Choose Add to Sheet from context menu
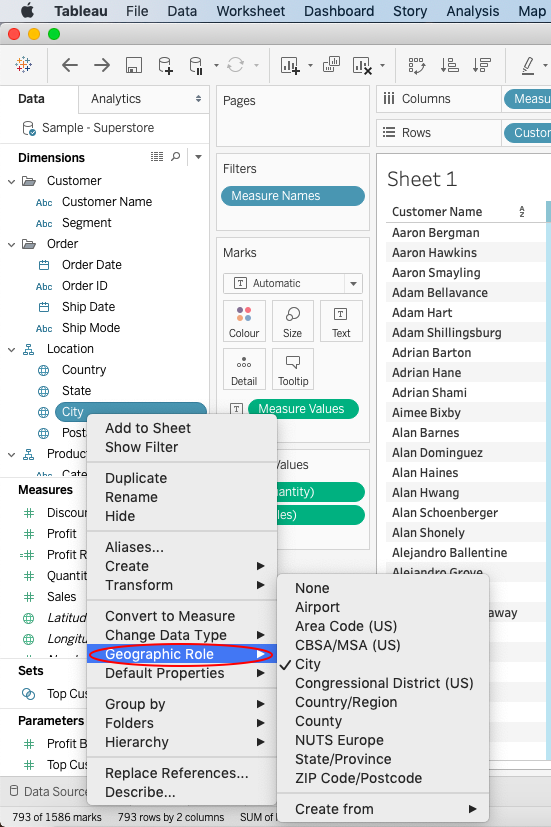The height and width of the screenshot is (827, 551). 148,428
